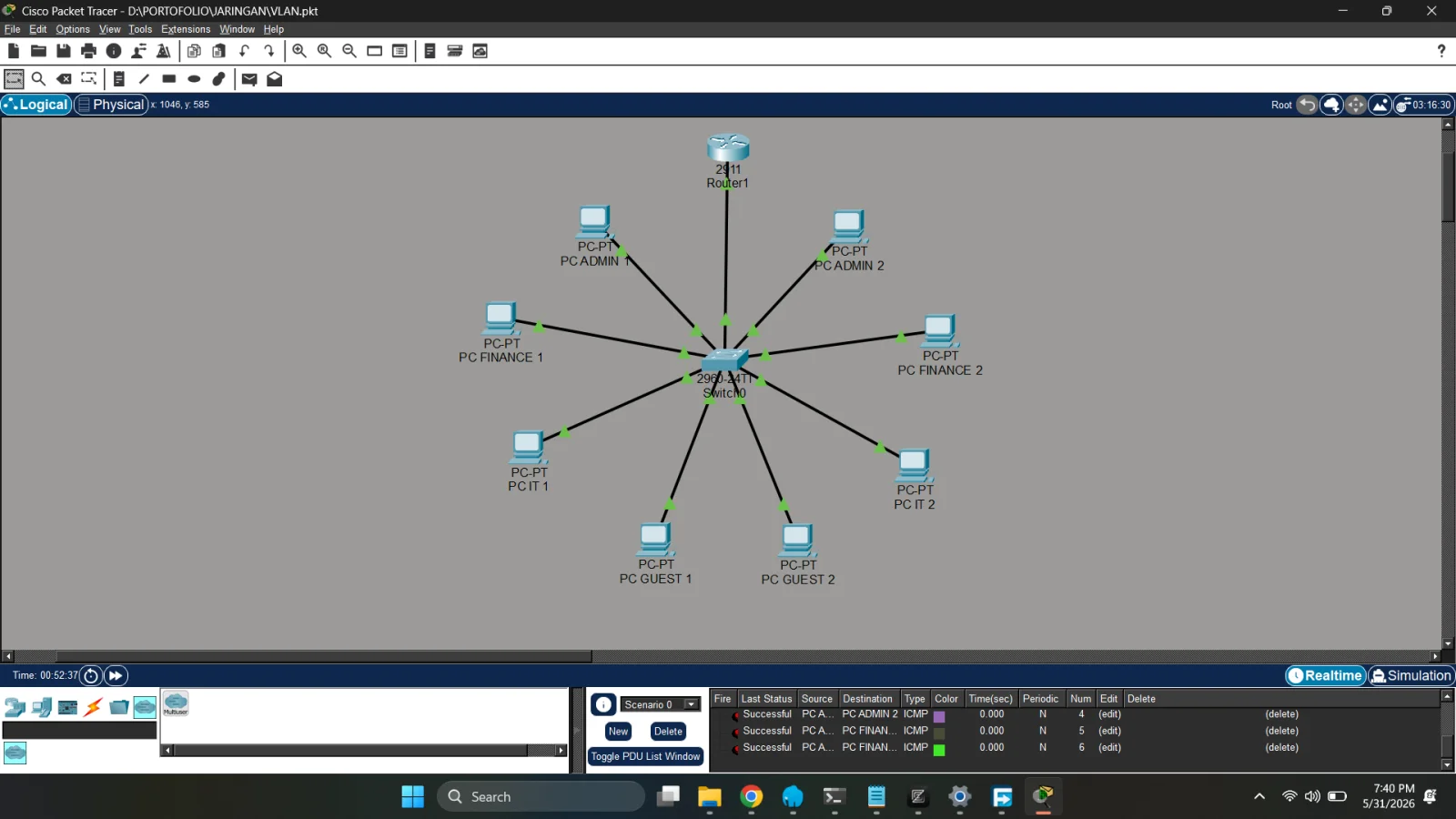1456x819 pixels.
Task: Open the Tools menu
Action: (140, 29)
